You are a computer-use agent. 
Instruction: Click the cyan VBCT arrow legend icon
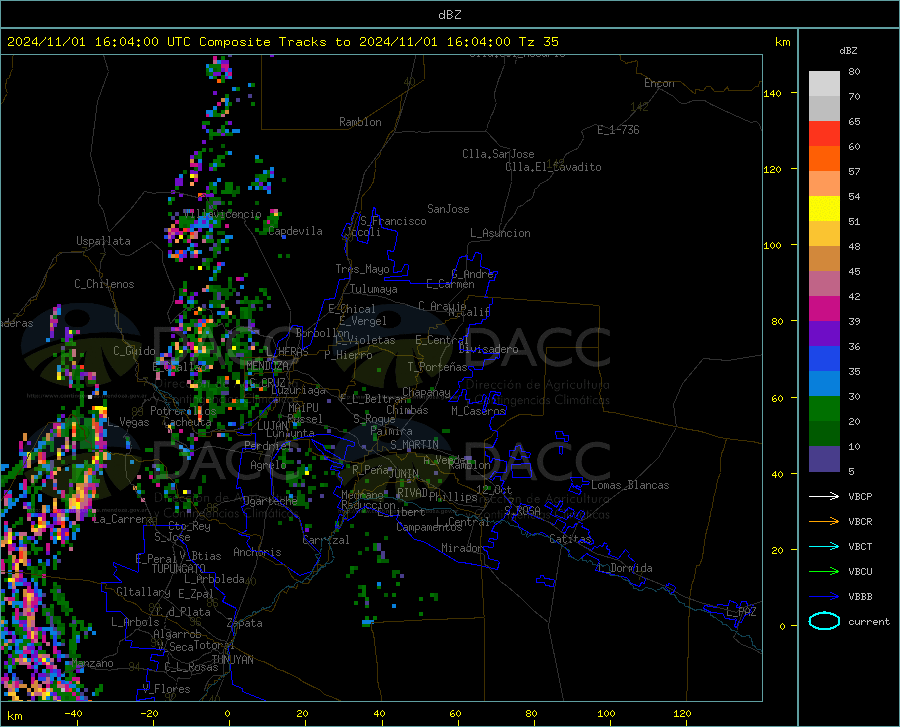(x=824, y=546)
